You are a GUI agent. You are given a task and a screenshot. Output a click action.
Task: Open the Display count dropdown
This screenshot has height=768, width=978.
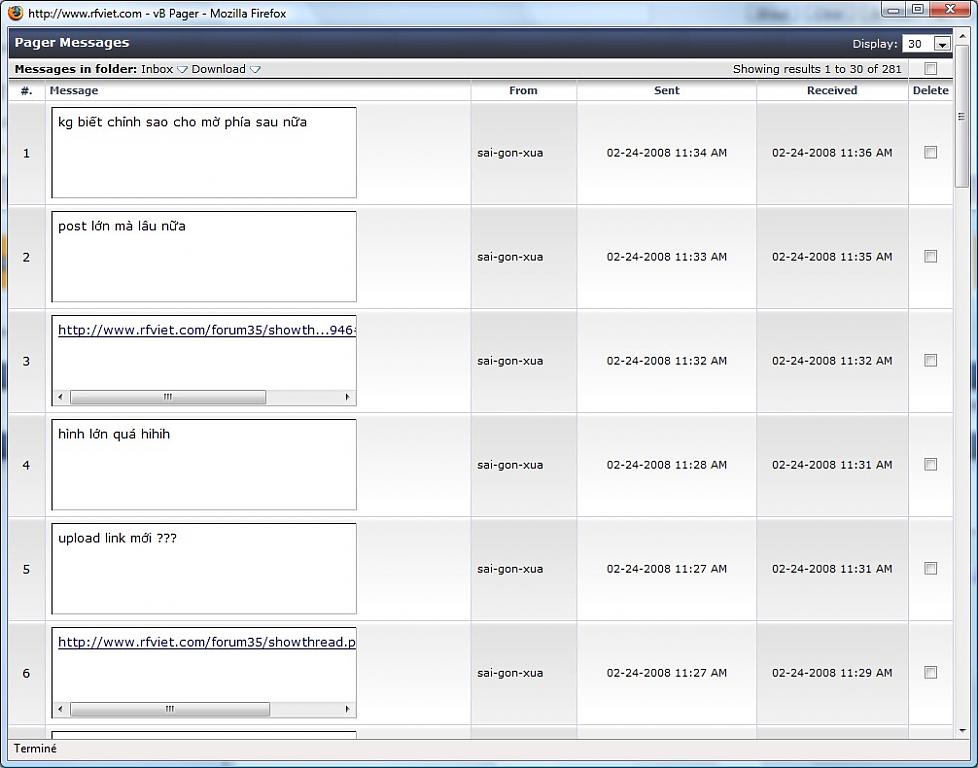click(941, 44)
